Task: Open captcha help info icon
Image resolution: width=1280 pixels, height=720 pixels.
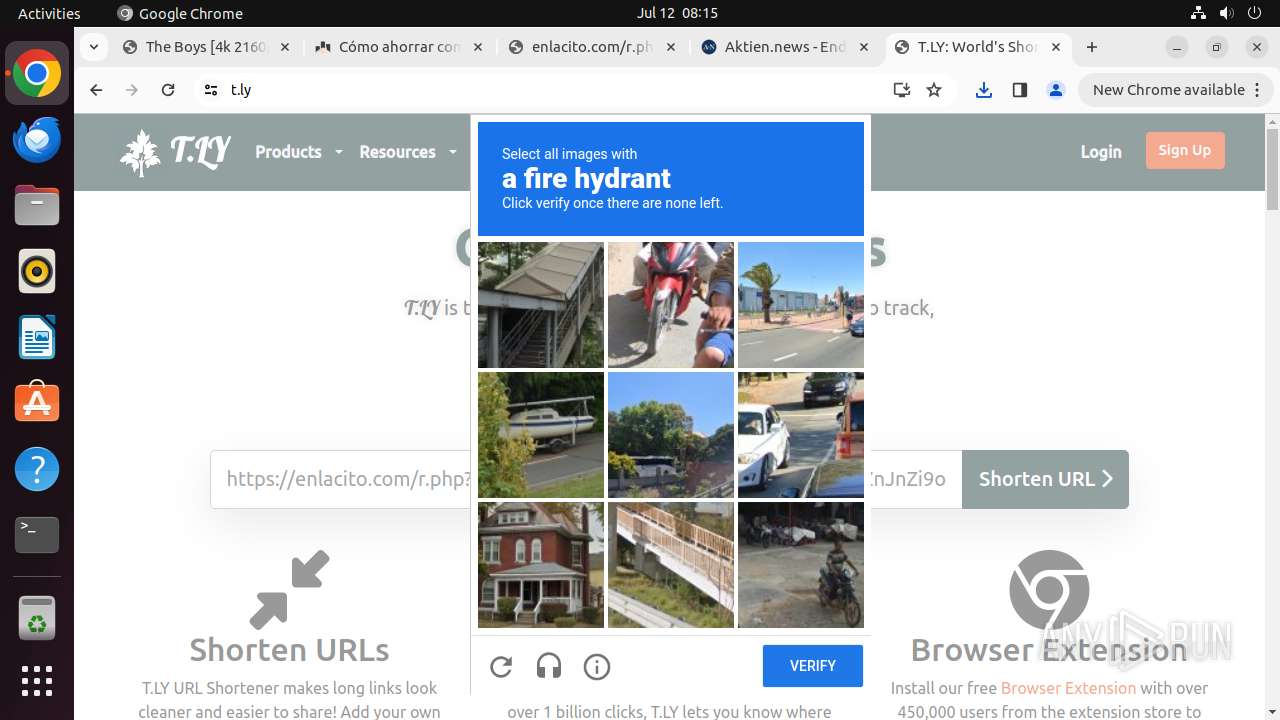Action: pos(597,666)
